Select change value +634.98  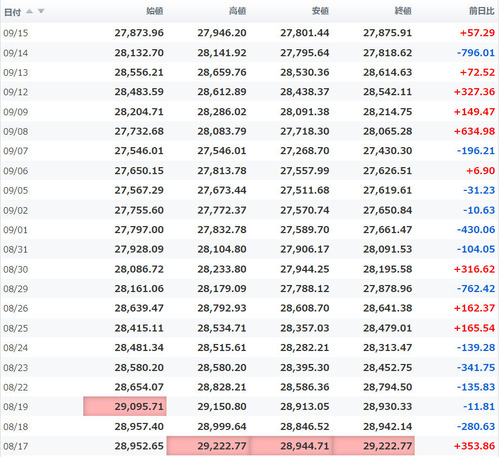click(x=475, y=131)
